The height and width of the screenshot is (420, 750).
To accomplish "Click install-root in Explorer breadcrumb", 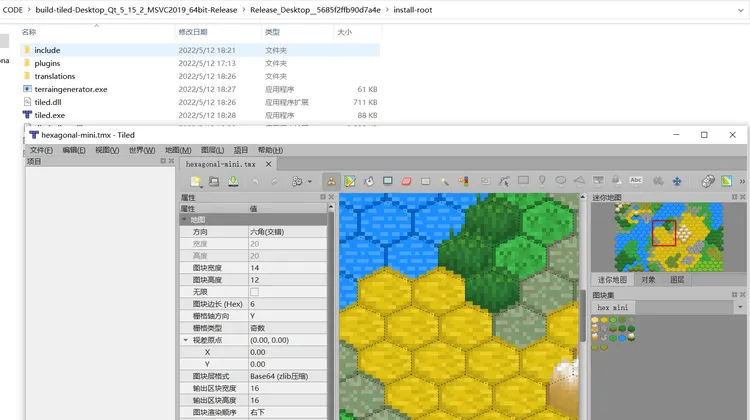I will coord(413,10).
